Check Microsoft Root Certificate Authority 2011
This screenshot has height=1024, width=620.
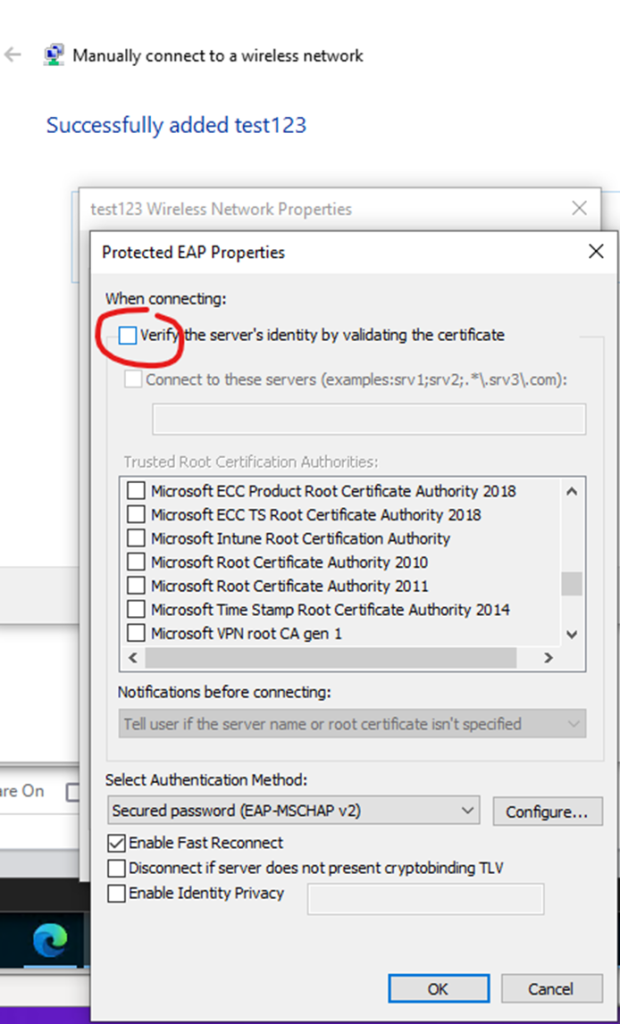[136, 586]
